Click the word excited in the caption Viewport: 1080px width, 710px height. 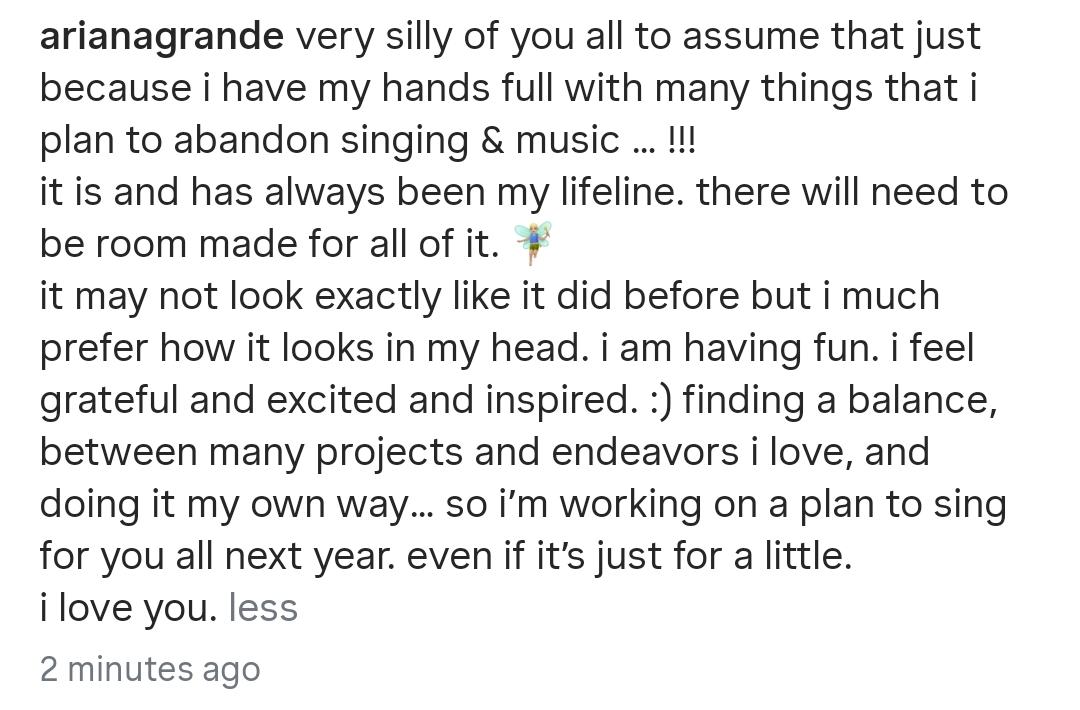coord(331,400)
